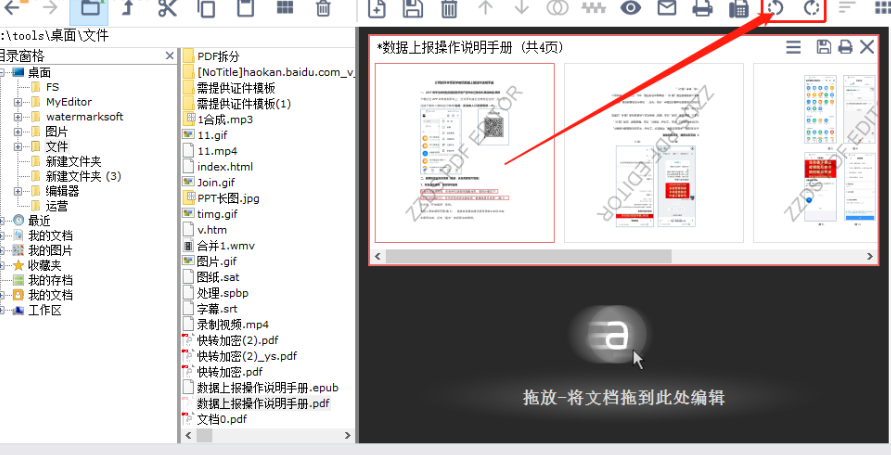Image resolution: width=891 pixels, height=455 pixels.
Task: Open the document panel hamburger menu
Action: [793, 47]
